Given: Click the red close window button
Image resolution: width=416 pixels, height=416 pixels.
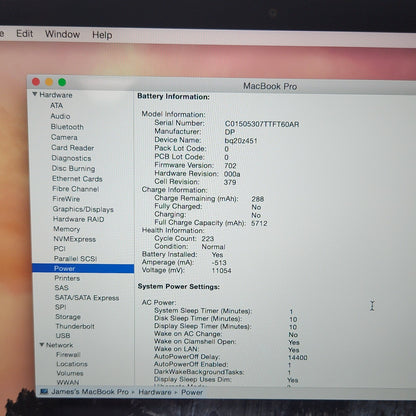Looking at the screenshot, I should click(x=36, y=82).
